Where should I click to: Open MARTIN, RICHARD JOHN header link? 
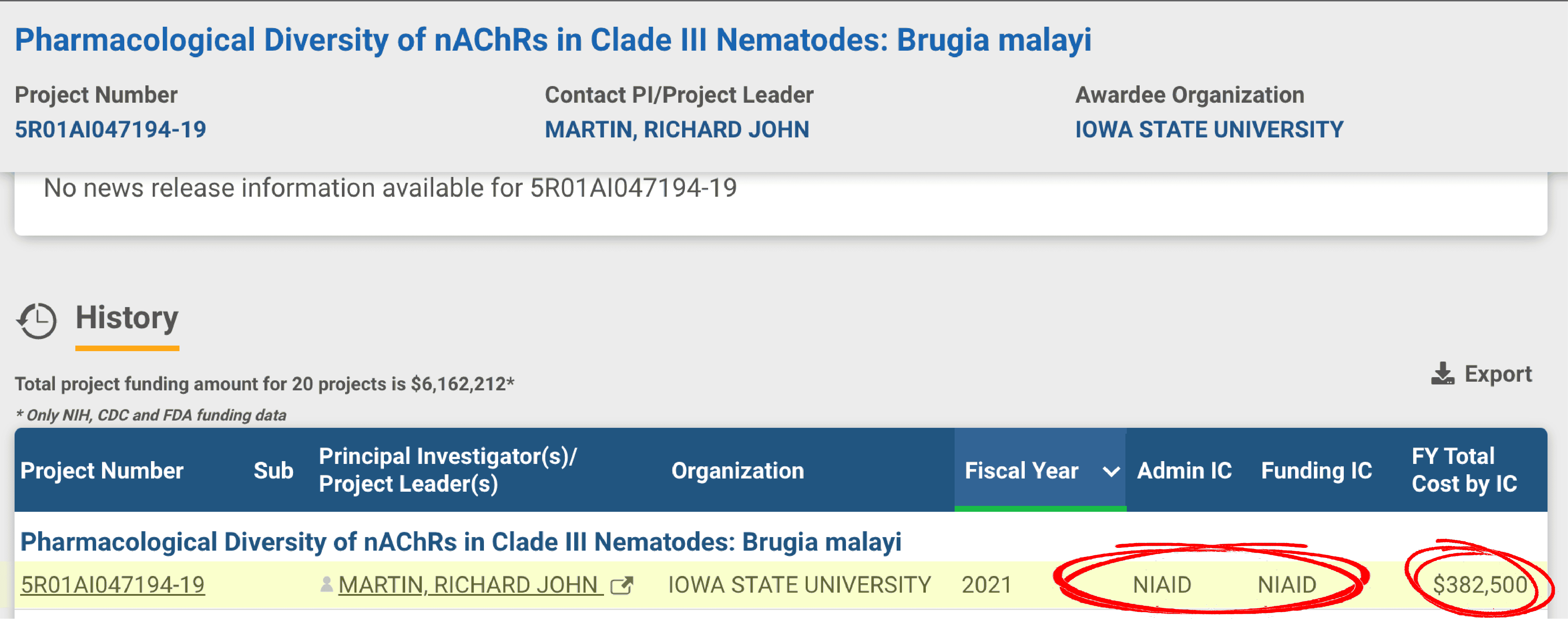click(676, 130)
